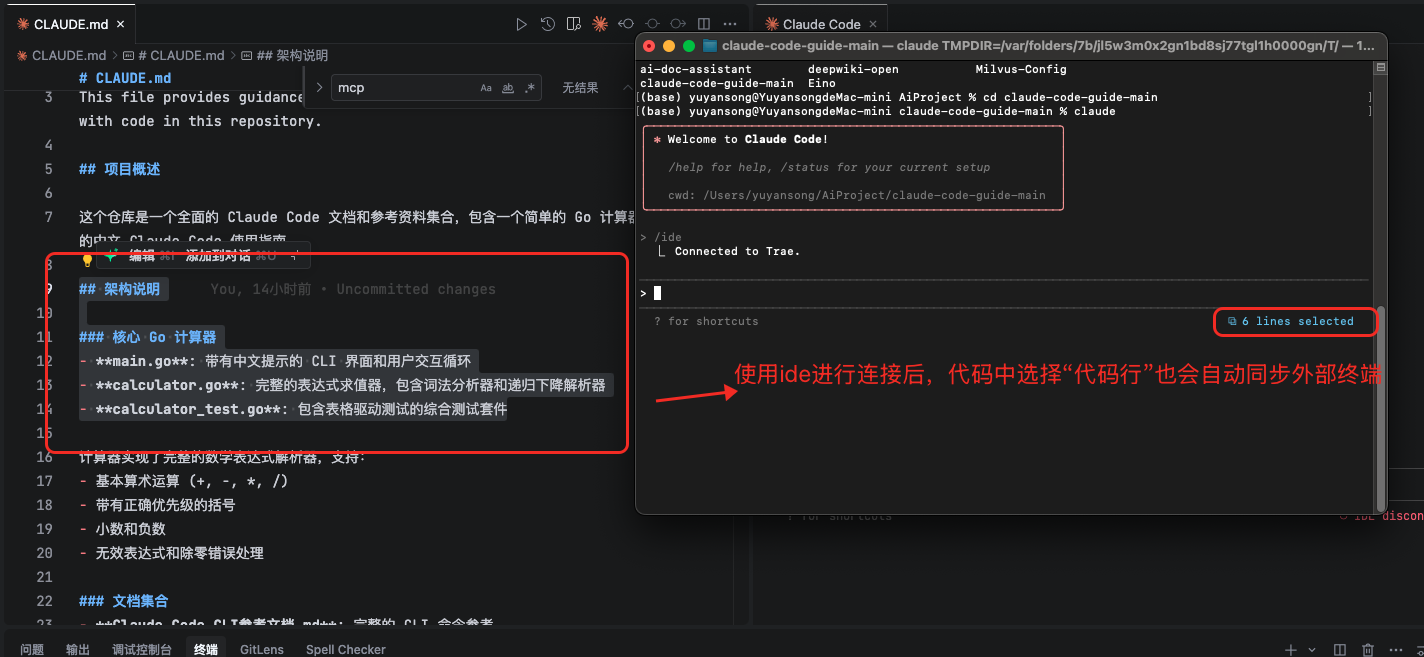Go to next change arrow icon
This screenshot has width=1424, height=657.
(678, 24)
